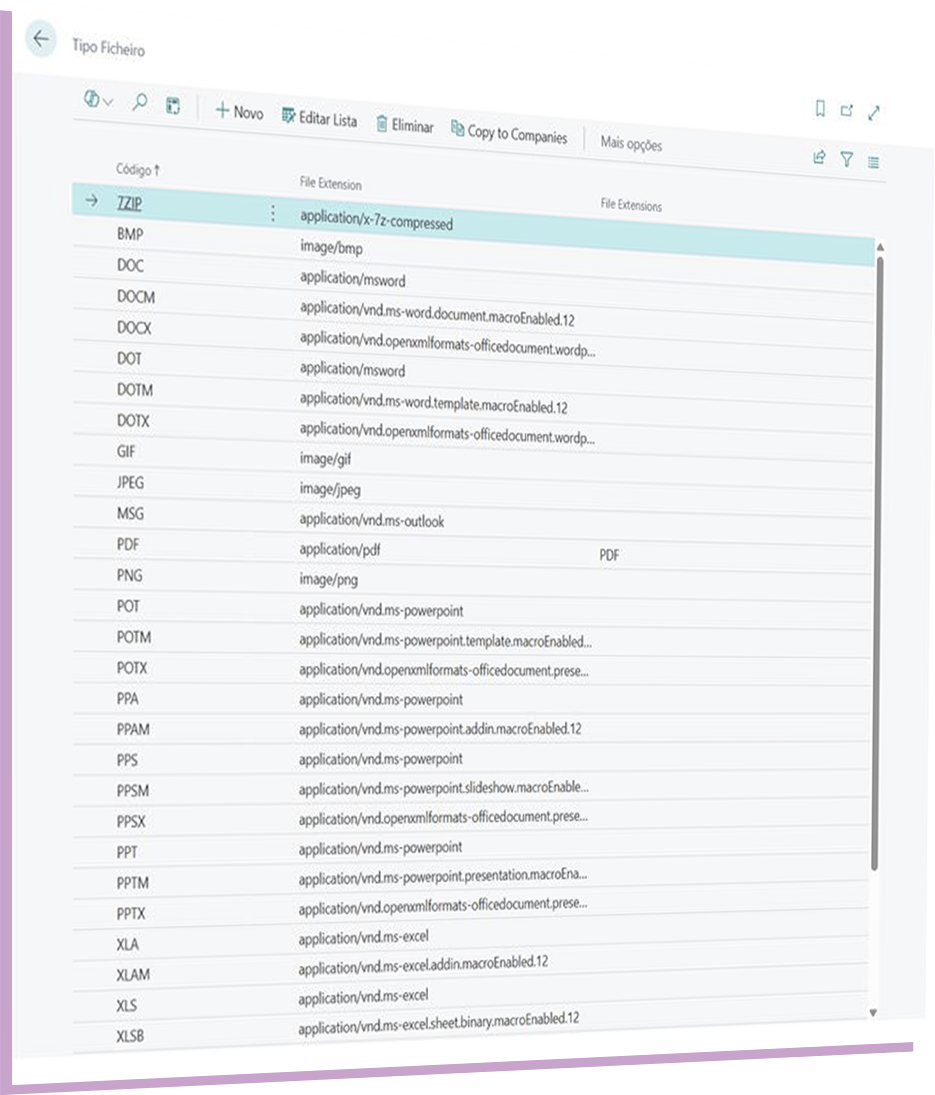Screen dimensions: 935x1095
Task: Open the search magnifier icon
Action: [140, 102]
